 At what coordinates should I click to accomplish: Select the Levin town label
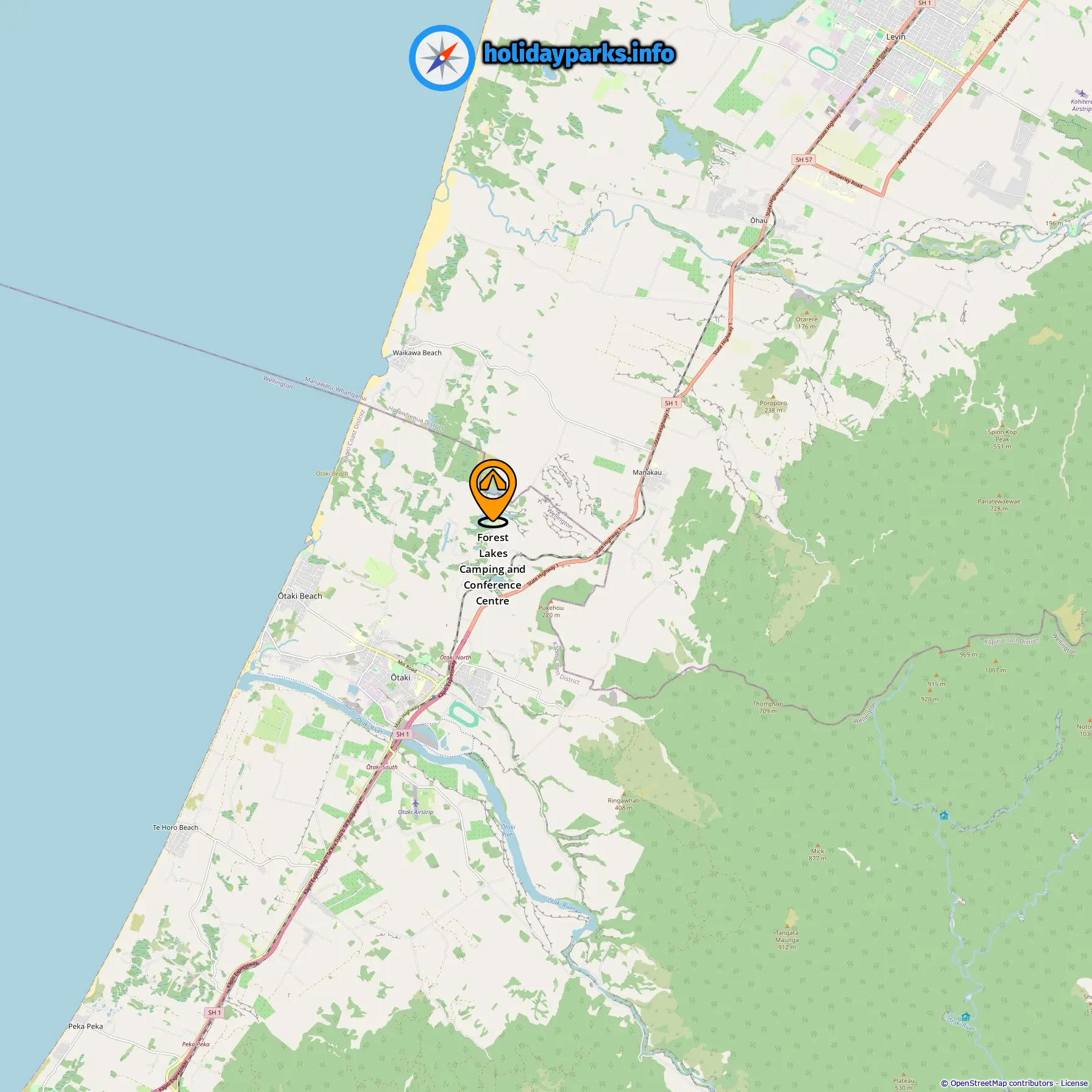[896, 37]
